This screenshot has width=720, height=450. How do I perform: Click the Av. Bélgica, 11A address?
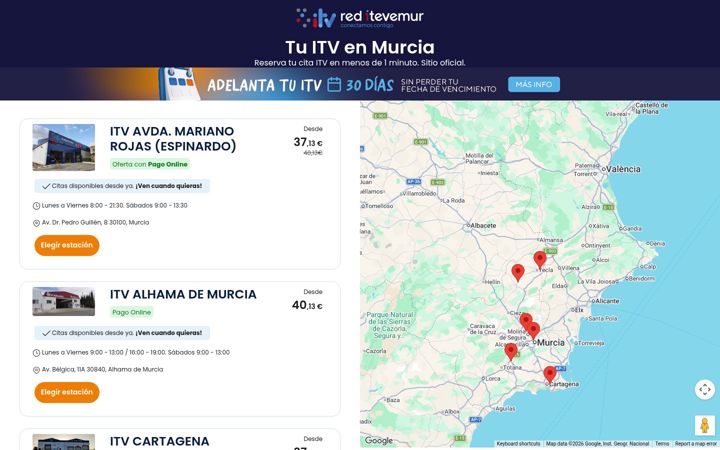point(102,369)
